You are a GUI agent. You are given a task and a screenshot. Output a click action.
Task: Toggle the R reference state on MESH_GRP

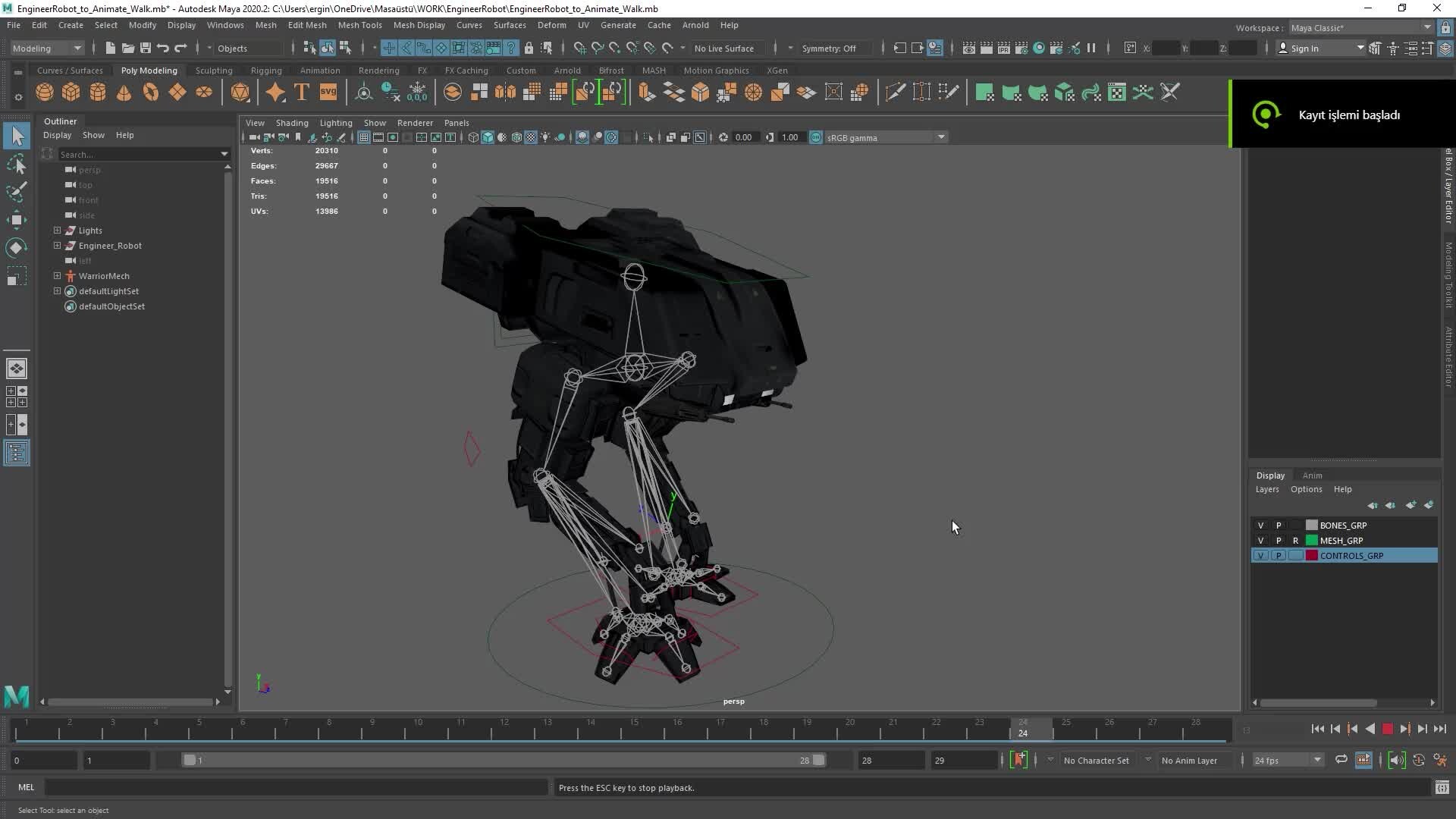tap(1295, 540)
